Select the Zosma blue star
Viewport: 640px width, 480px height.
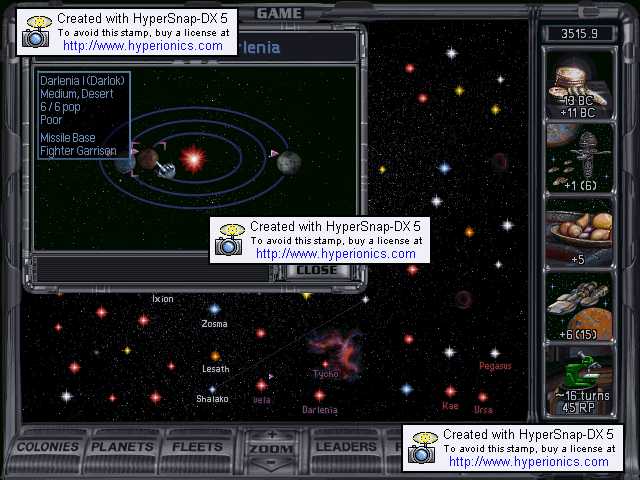pyautogui.click(x=215, y=309)
